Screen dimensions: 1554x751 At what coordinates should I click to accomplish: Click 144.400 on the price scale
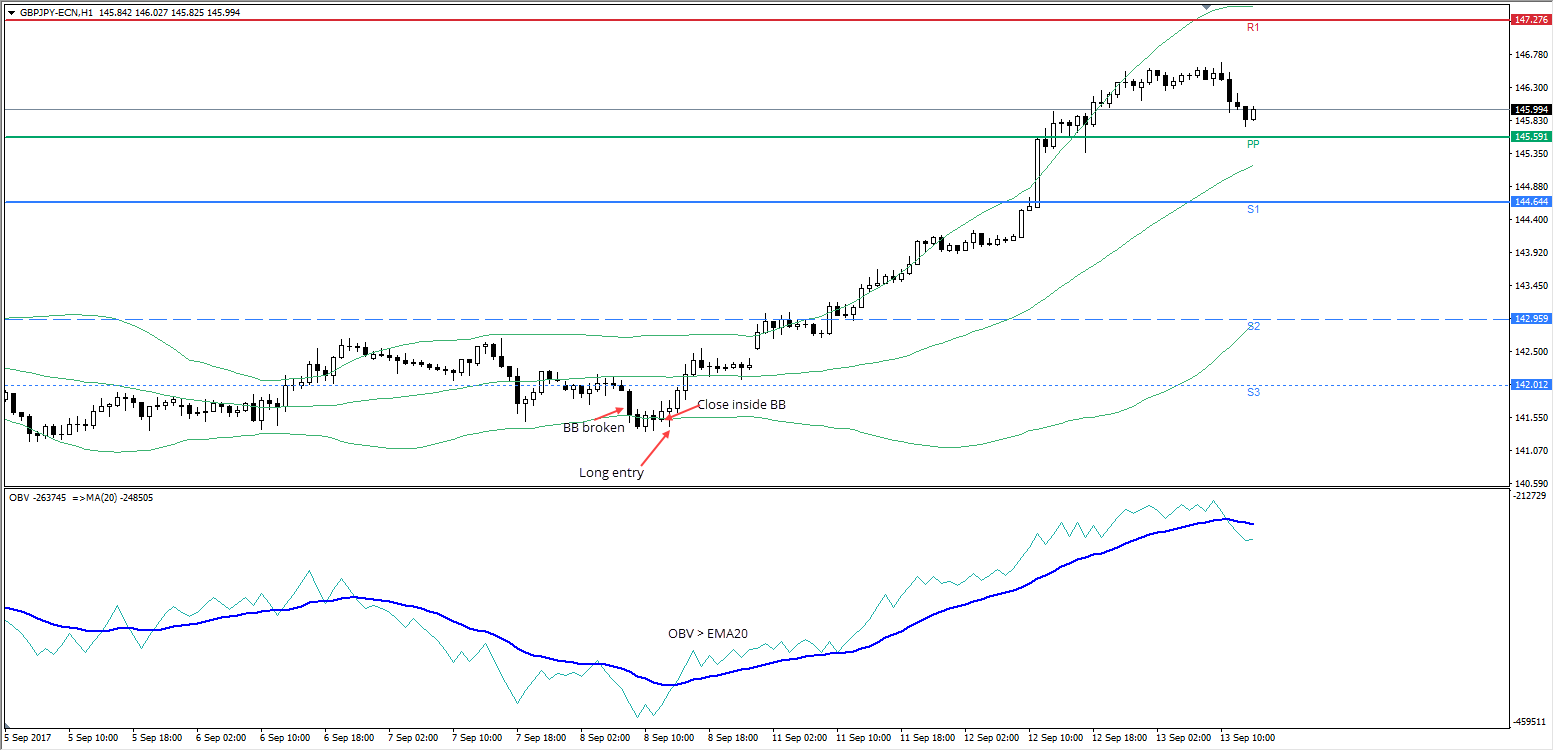tap(1531, 220)
